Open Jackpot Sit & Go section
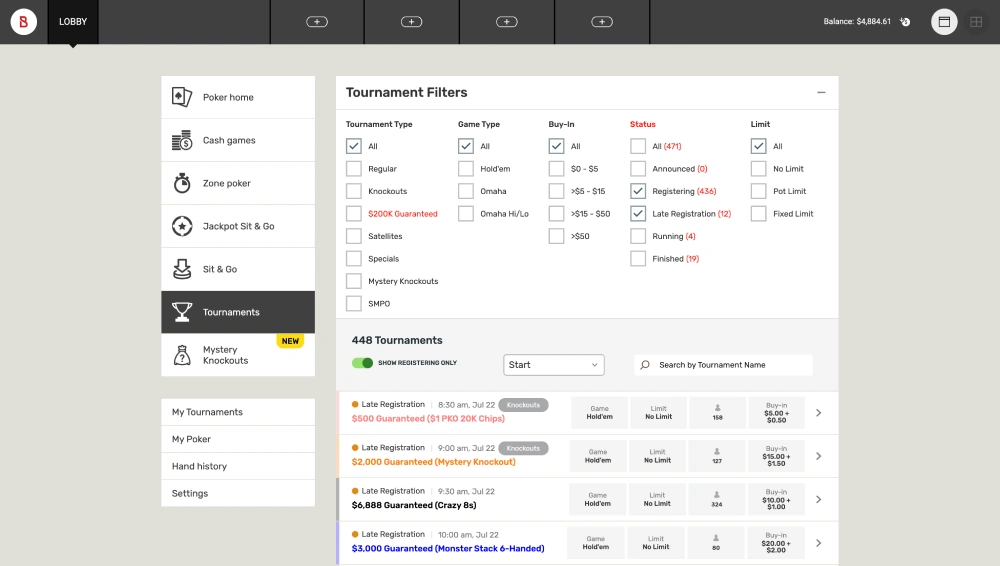The image size is (1000, 566). coord(238,226)
